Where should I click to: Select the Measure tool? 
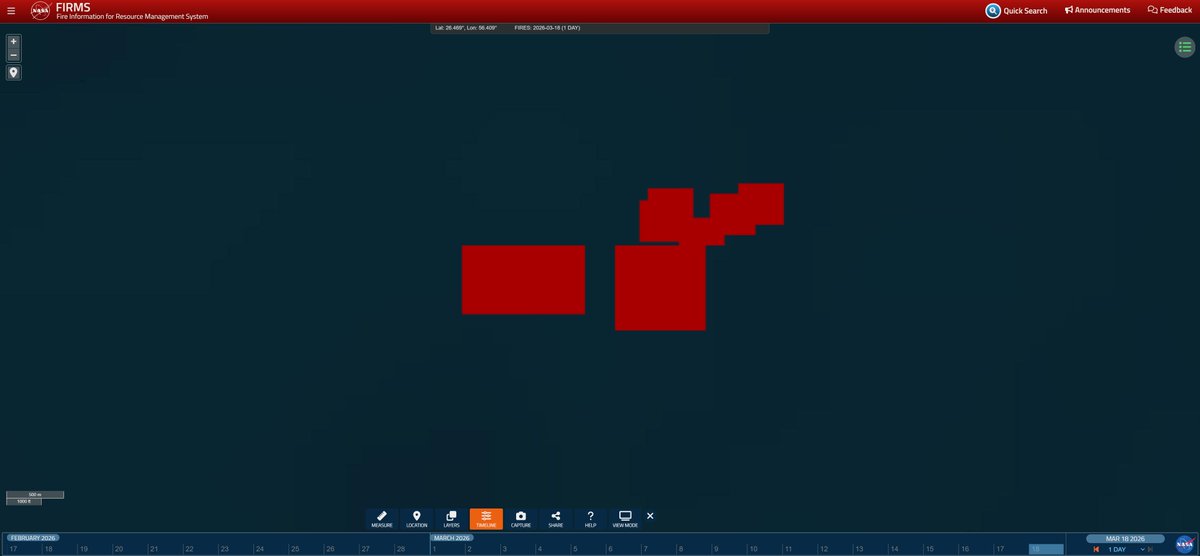(x=382, y=519)
